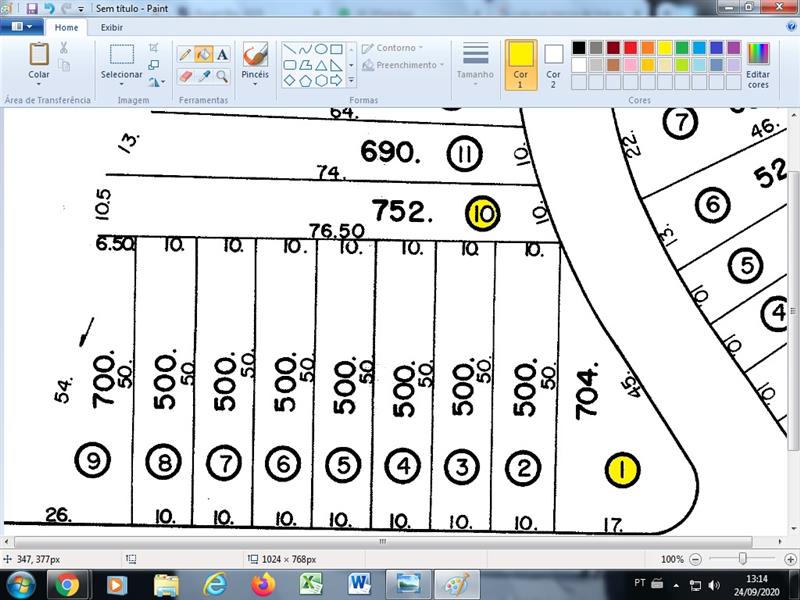Viewport: 800px width, 600px height.
Task: Switch to the Exibir tab
Action: coord(112,28)
